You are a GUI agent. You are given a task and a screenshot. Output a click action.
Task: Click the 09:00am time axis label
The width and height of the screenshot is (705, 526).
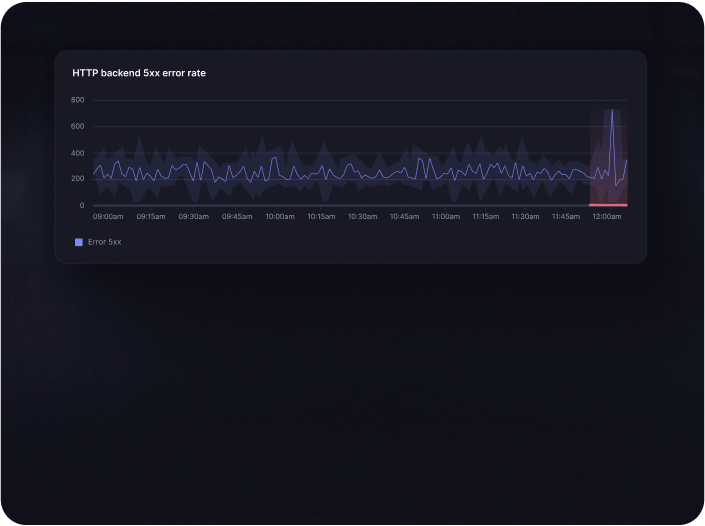109,216
